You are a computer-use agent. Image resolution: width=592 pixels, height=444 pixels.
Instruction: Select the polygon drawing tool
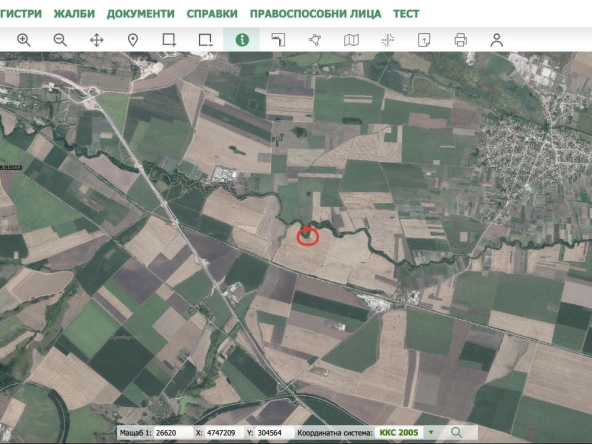pos(315,40)
